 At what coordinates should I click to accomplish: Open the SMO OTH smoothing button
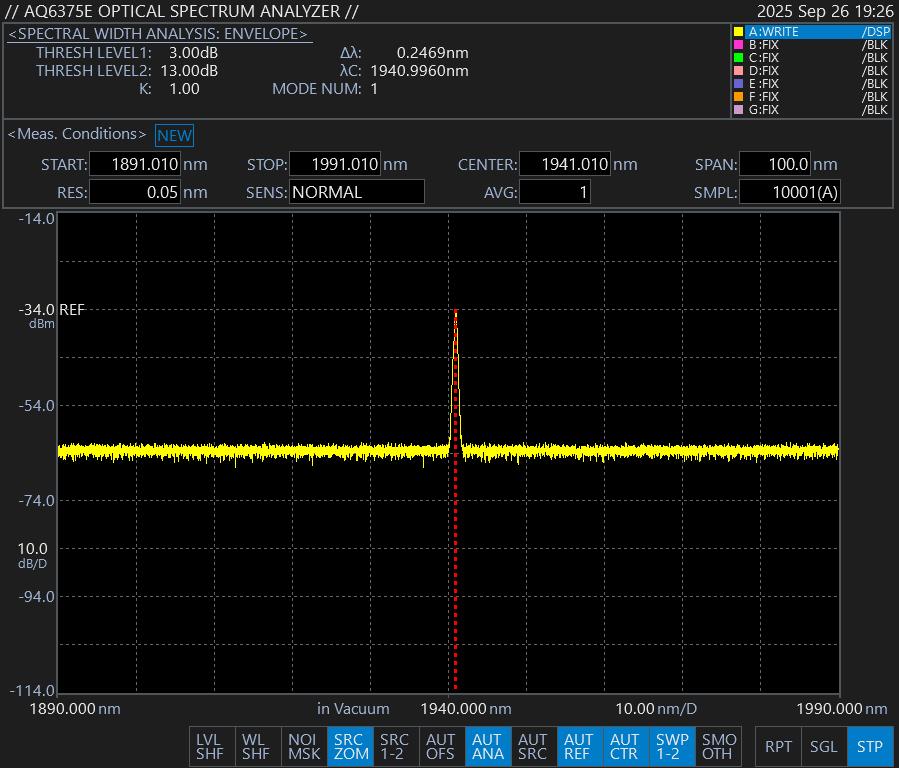(x=717, y=746)
